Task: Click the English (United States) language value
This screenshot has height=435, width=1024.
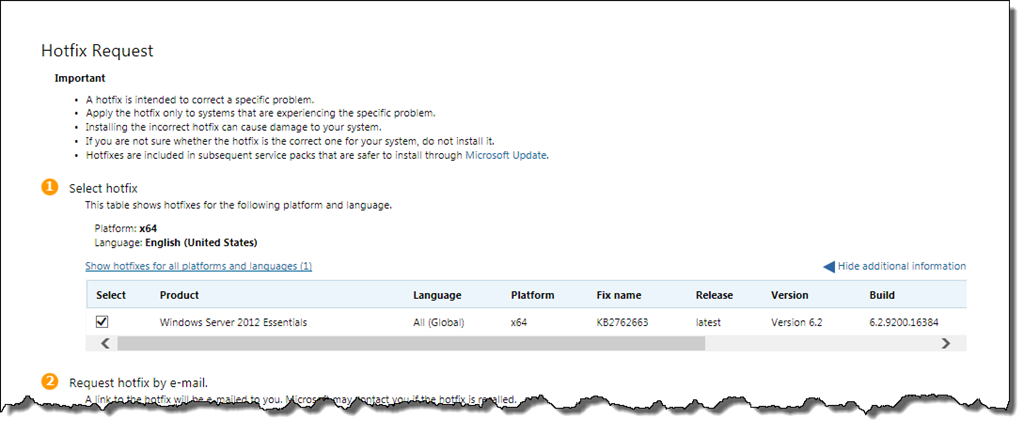Action: click(x=201, y=242)
